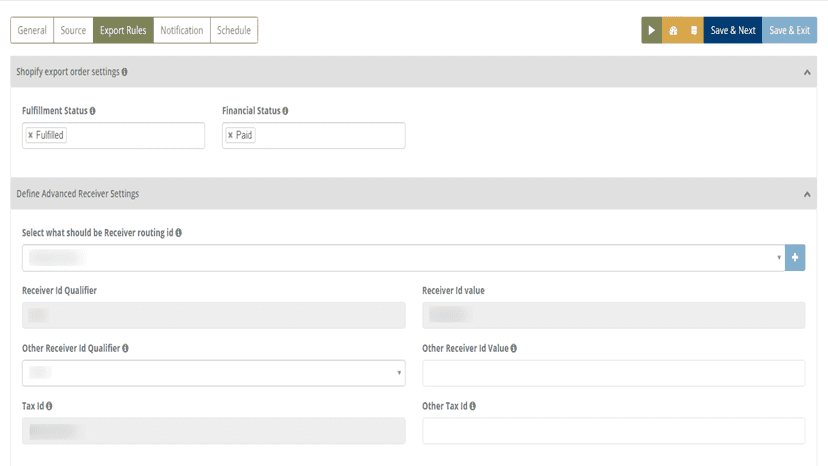Click info icon beside Tax Id label

coord(49,406)
